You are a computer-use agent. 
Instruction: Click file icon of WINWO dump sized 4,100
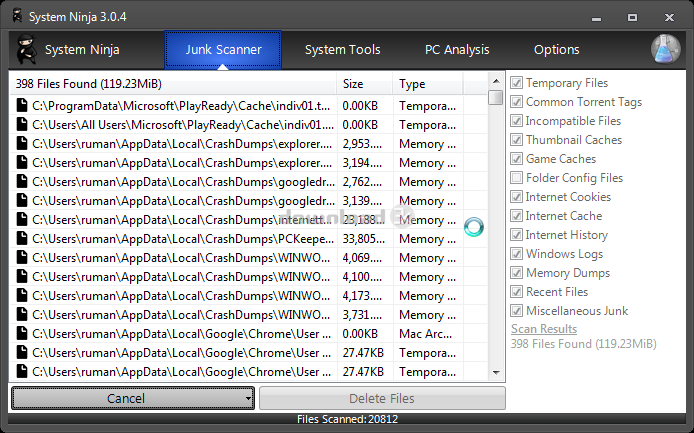22,277
